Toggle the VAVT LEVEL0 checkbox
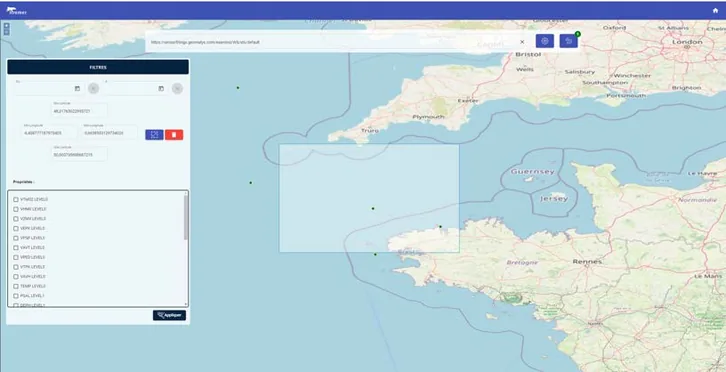This screenshot has height=372, width=726. [x=16, y=248]
